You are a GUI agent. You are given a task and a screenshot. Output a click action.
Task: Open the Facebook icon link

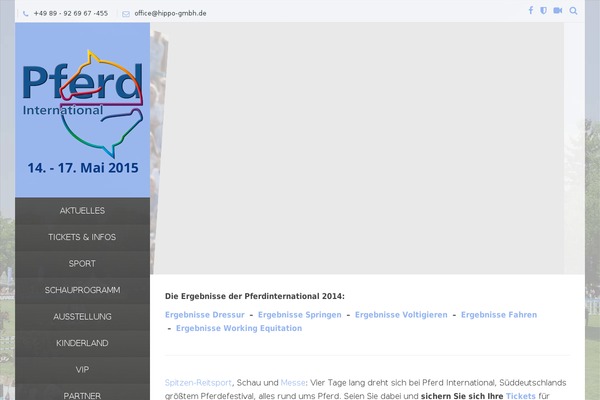[x=531, y=10]
